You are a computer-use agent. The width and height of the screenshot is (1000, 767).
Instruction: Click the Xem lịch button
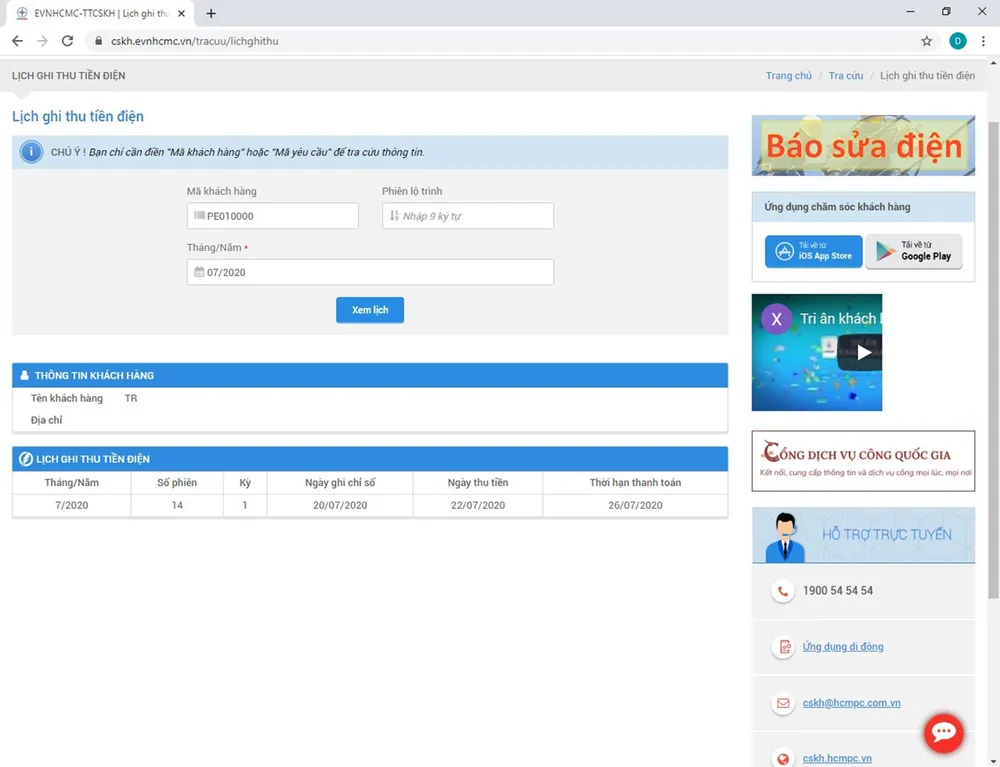369,310
